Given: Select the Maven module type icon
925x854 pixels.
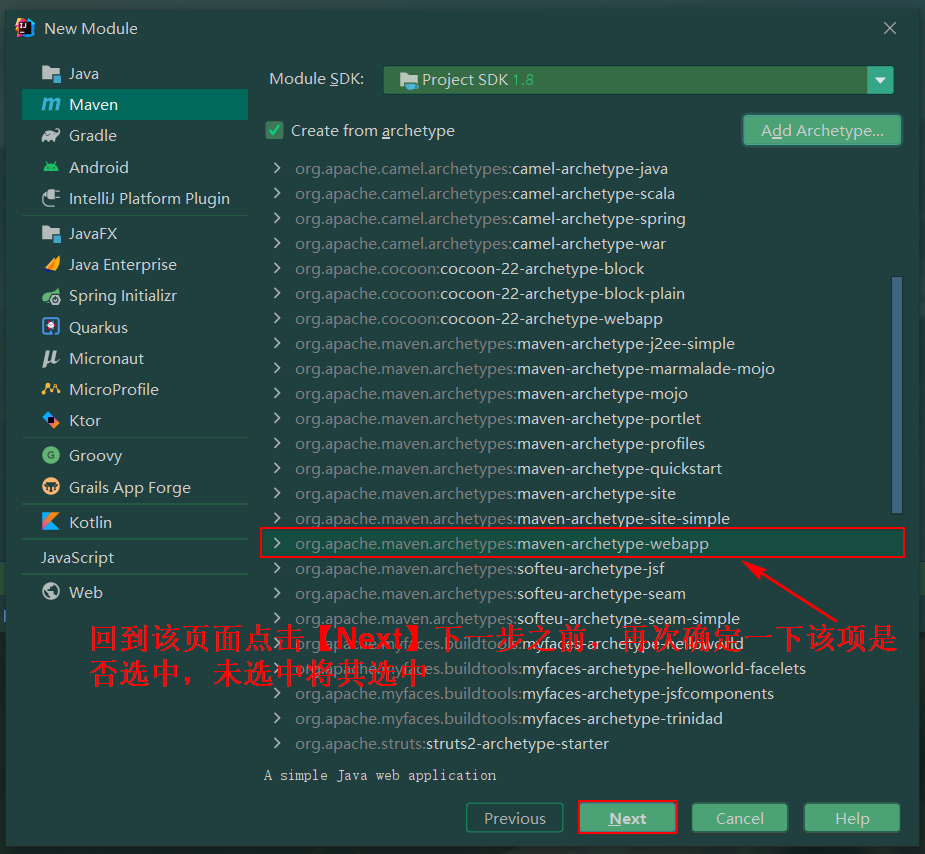Looking at the screenshot, I should click(51, 104).
